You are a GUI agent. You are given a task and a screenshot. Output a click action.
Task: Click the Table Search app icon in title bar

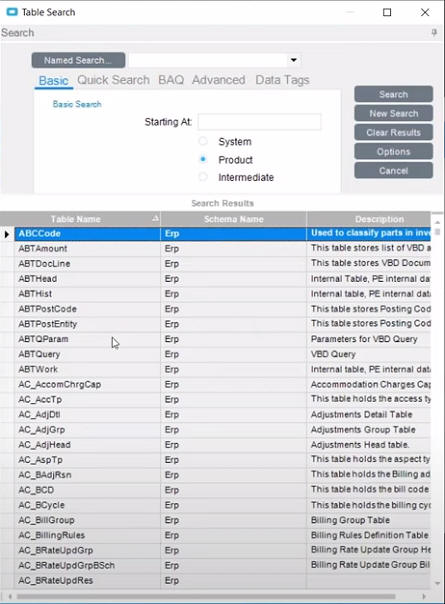point(12,12)
